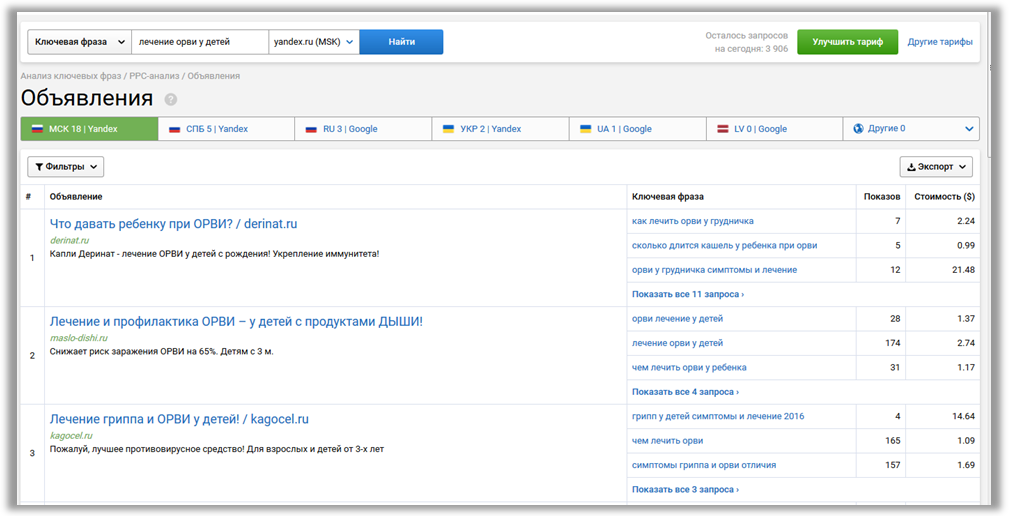Click the Стоимость ($) column header
The width and height of the screenshot is (1010, 516).
pos(944,196)
